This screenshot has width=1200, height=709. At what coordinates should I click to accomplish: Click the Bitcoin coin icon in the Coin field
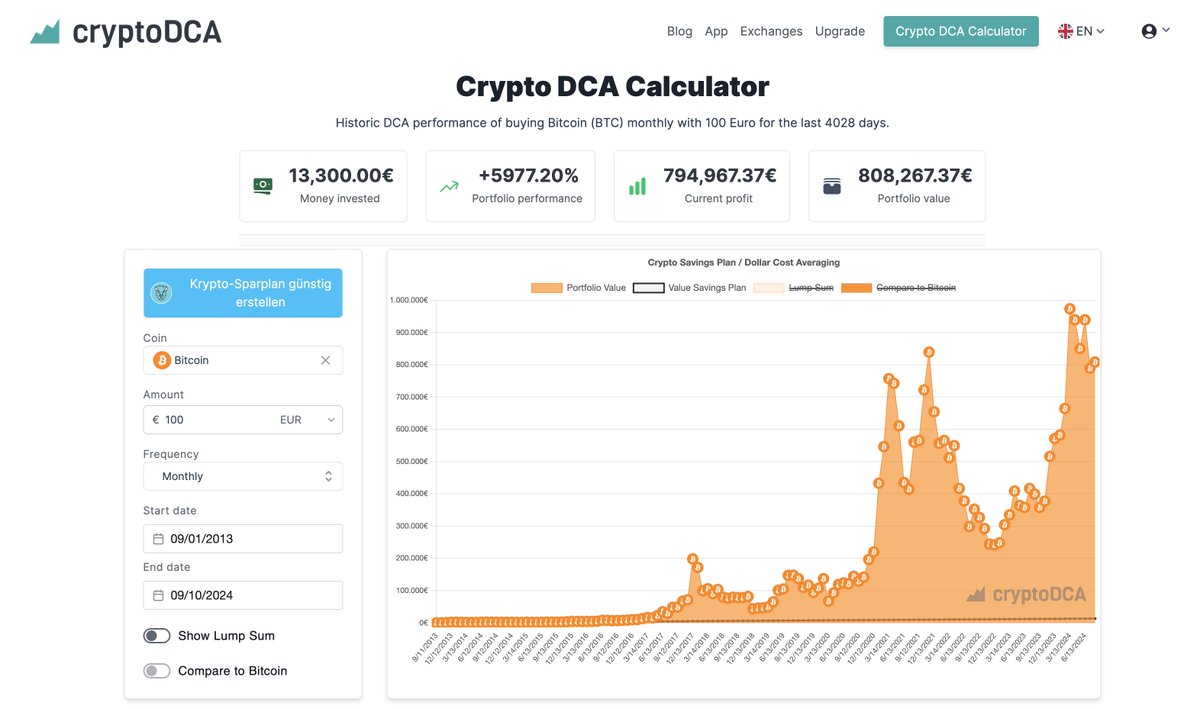162,360
